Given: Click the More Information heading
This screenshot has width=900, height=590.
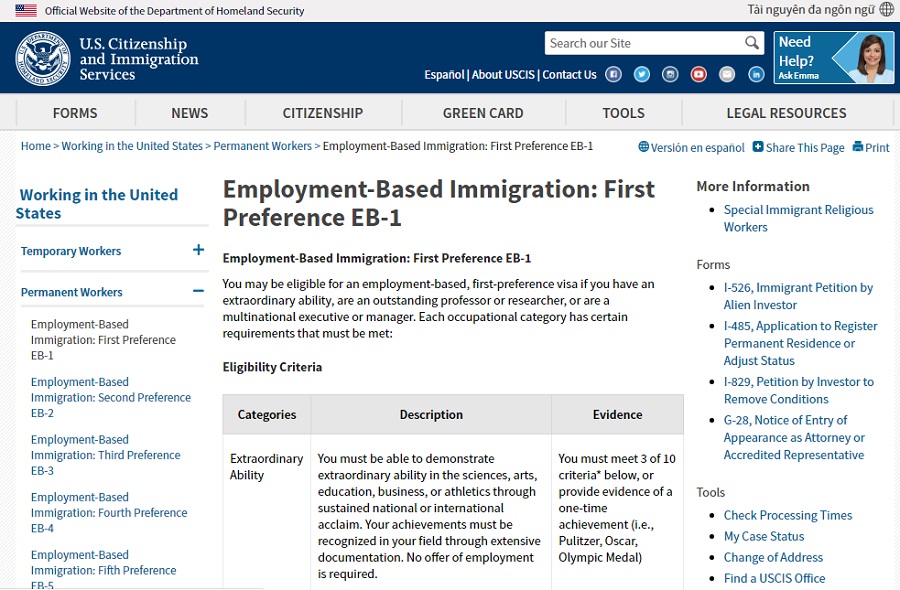Looking at the screenshot, I should [753, 187].
